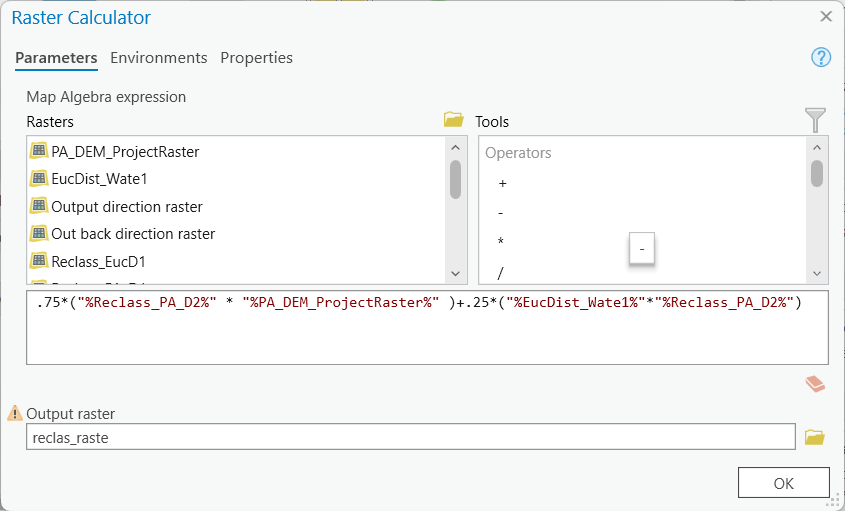Click the eraser icon to clear expression
The height and width of the screenshot is (511, 845).
815,384
